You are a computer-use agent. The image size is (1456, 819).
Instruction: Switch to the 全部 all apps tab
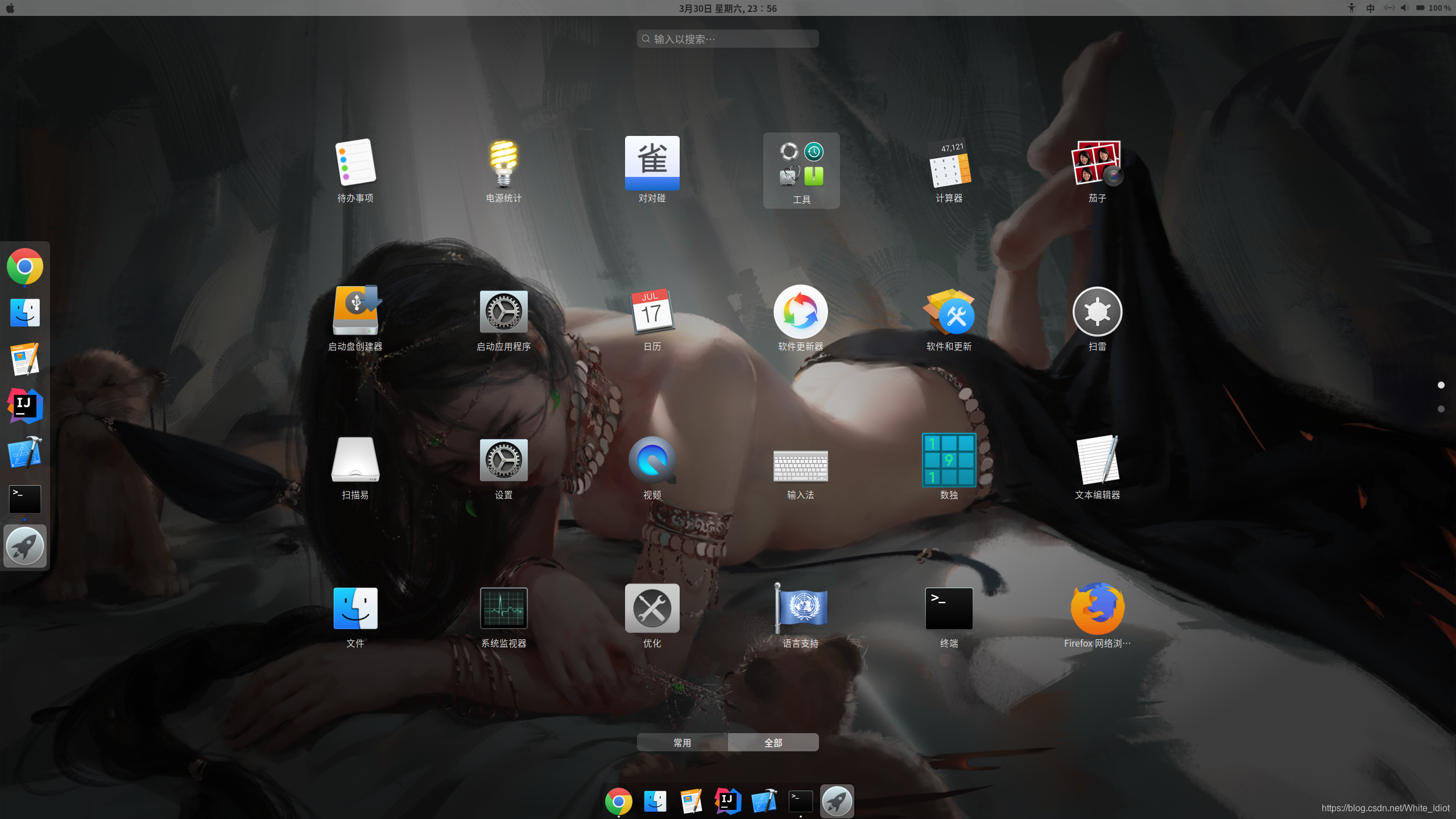(773, 742)
